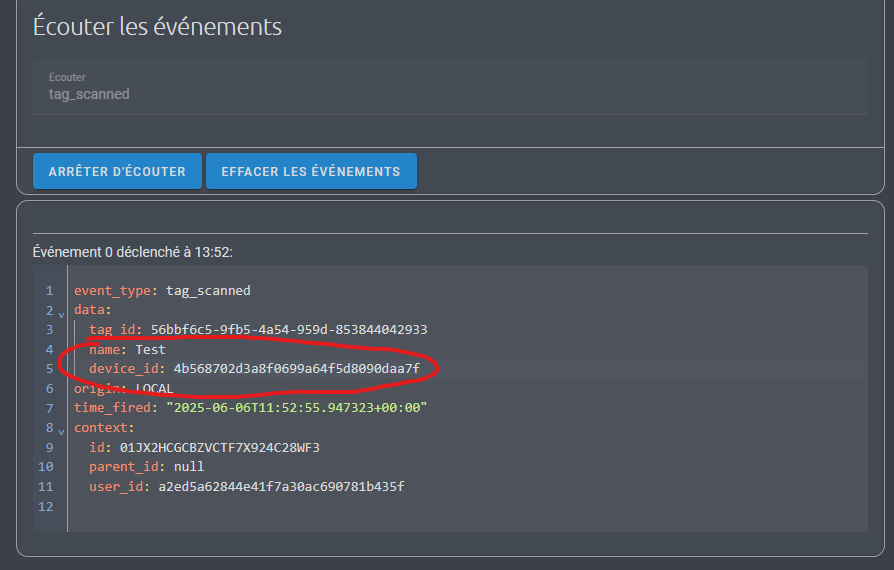Screen dimensions: 894x570
Task: Focus the Écouter tag_scanned input field
Action: click(450, 87)
